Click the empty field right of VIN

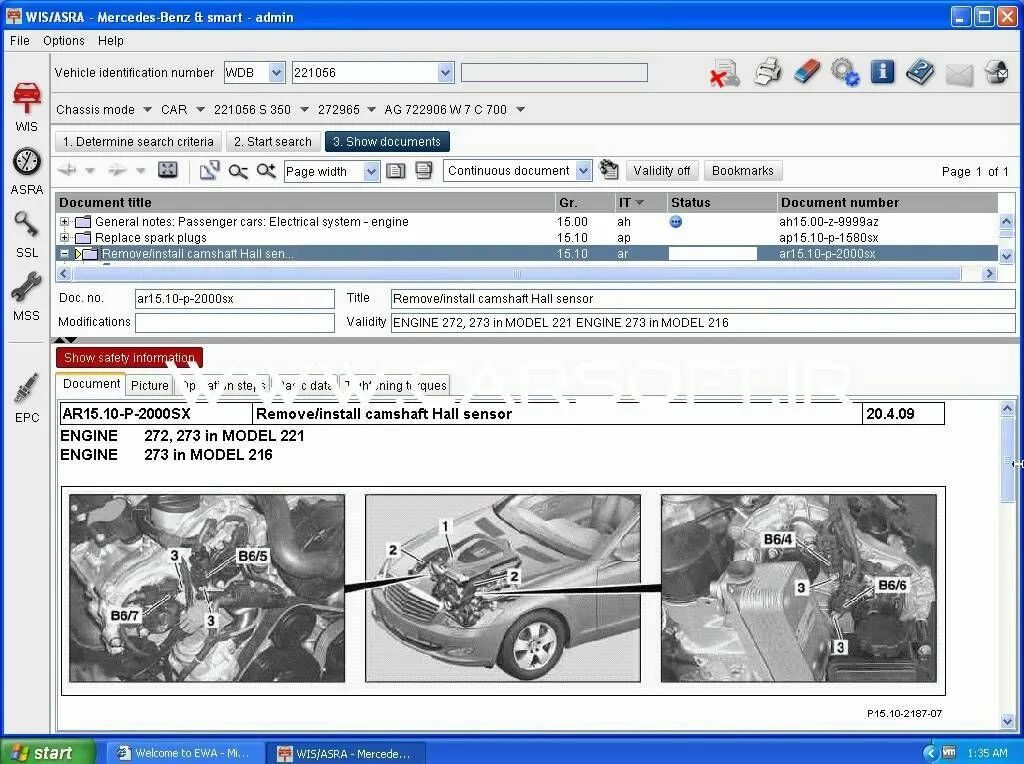pyautogui.click(x=554, y=72)
